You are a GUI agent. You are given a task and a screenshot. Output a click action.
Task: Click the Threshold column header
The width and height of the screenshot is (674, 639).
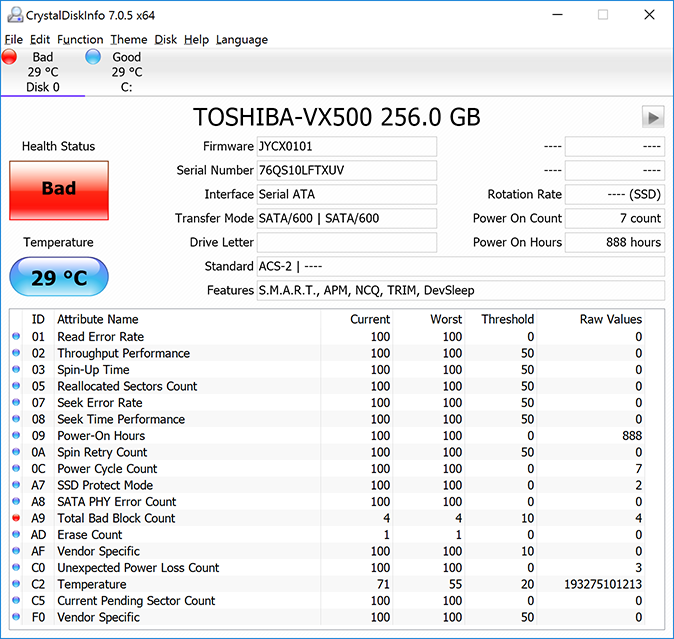click(508, 319)
